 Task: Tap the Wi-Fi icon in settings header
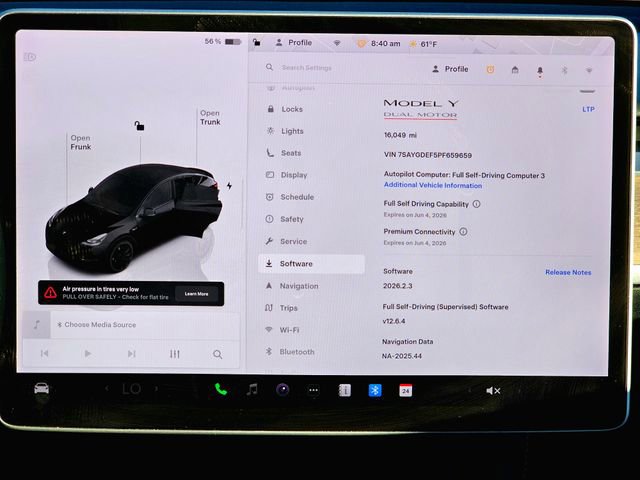(589, 70)
